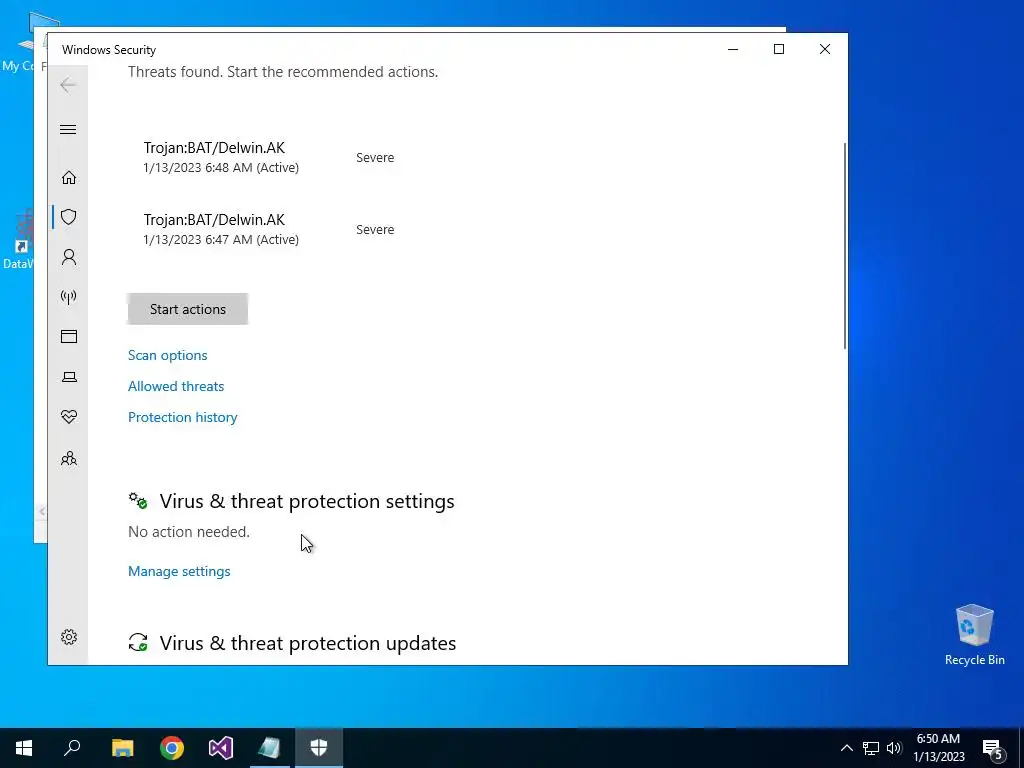Show hidden system tray icons

[x=846, y=748]
